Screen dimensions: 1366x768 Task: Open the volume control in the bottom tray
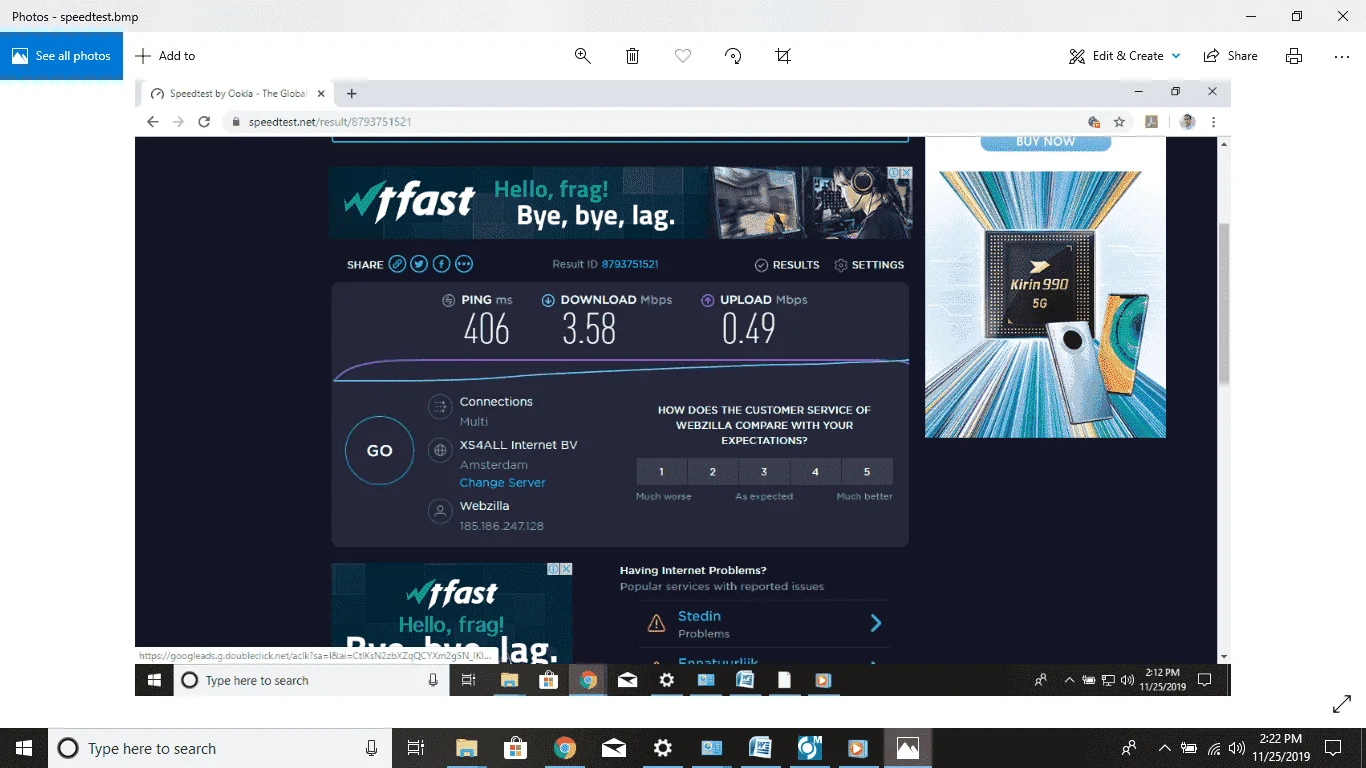[1237, 748]
